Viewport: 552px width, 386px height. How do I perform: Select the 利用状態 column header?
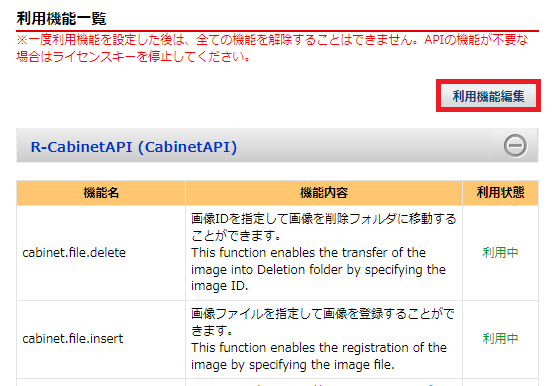[x=500, y=193]
